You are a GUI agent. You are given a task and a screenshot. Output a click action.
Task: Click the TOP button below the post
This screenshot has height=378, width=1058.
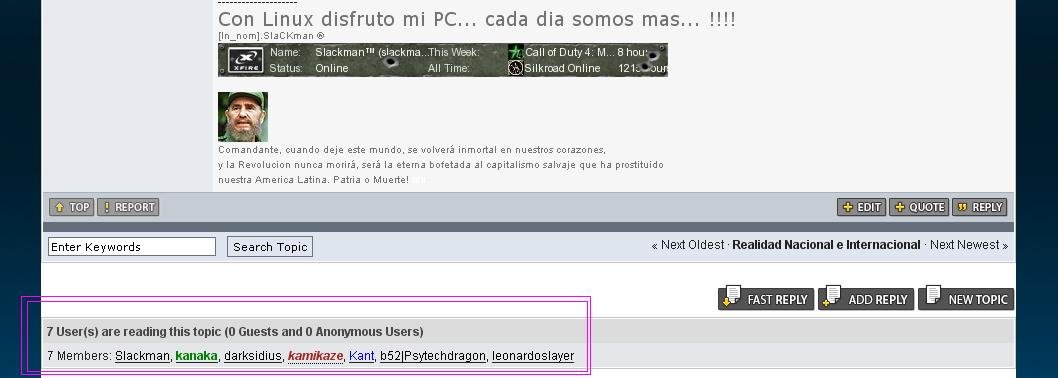click(x=72, y=207)
